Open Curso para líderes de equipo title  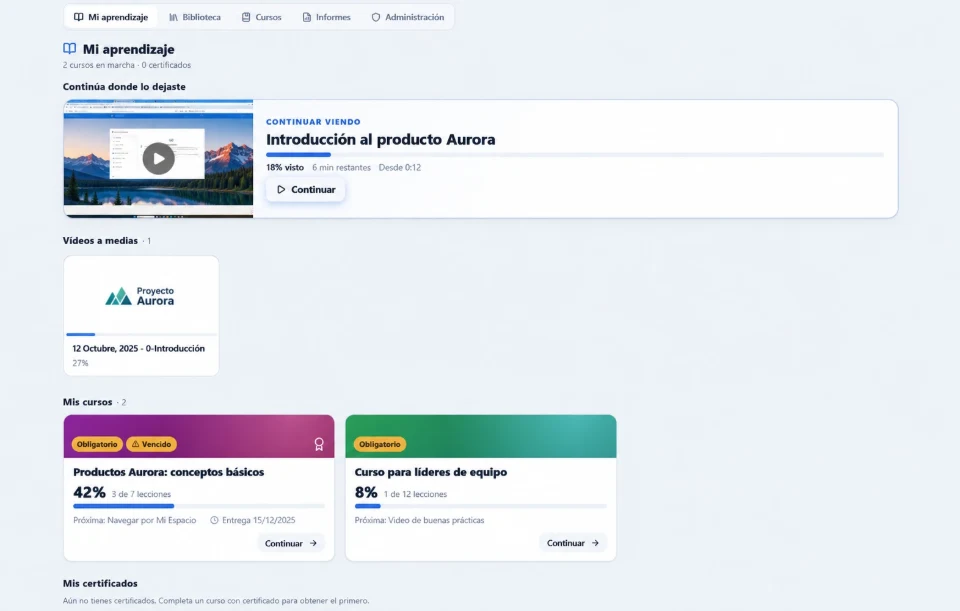(x=430, y=472)
